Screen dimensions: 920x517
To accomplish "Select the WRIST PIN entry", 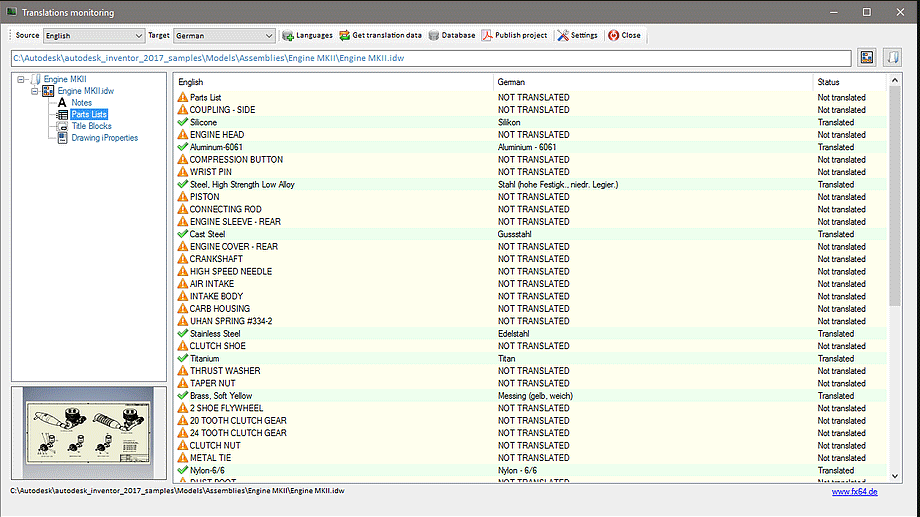I will [211, 172].
